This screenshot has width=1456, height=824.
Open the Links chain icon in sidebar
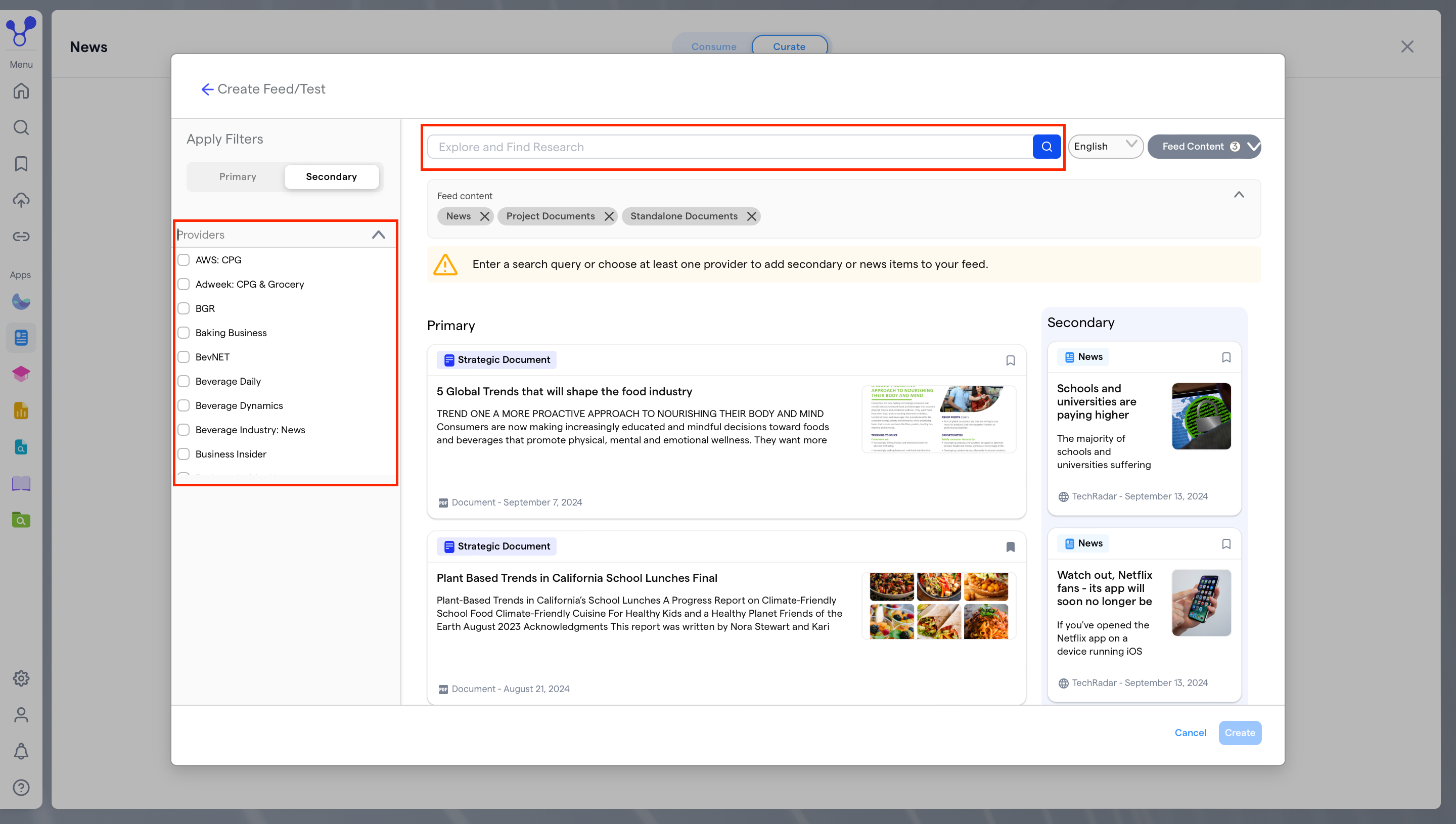(x=21, y=236)
